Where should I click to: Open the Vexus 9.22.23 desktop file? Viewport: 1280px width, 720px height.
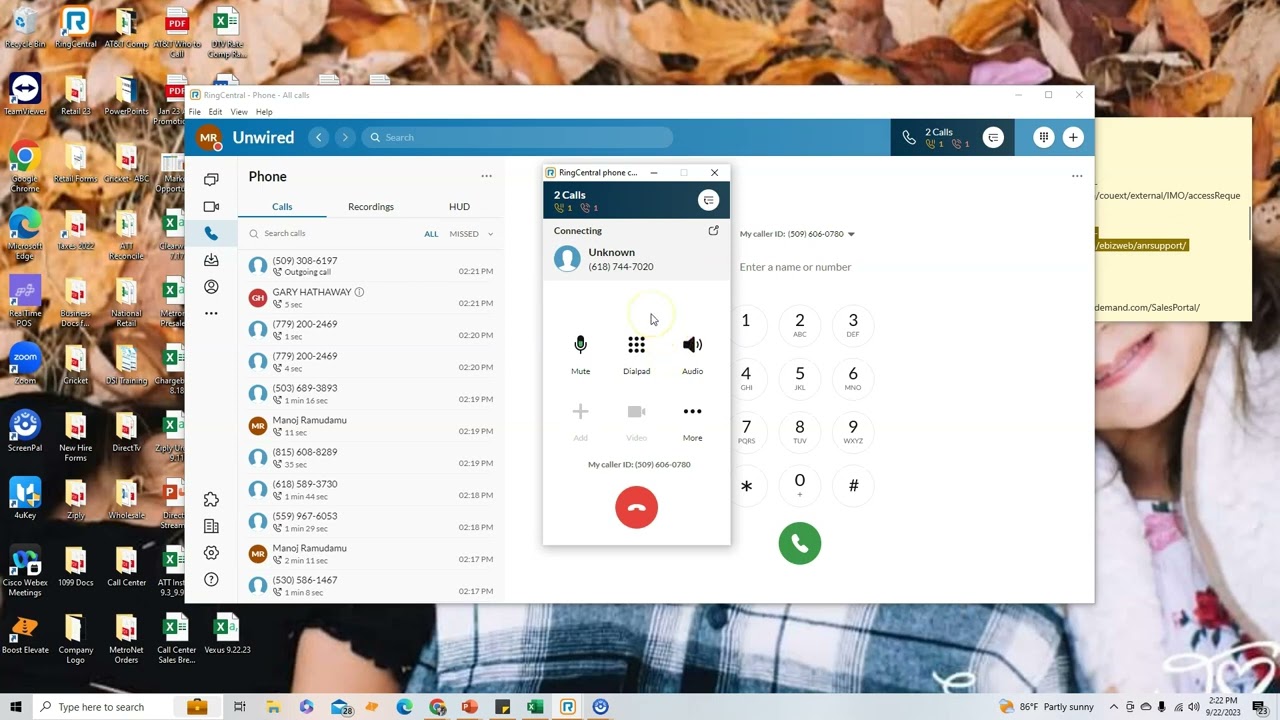[x=227, y=636]
